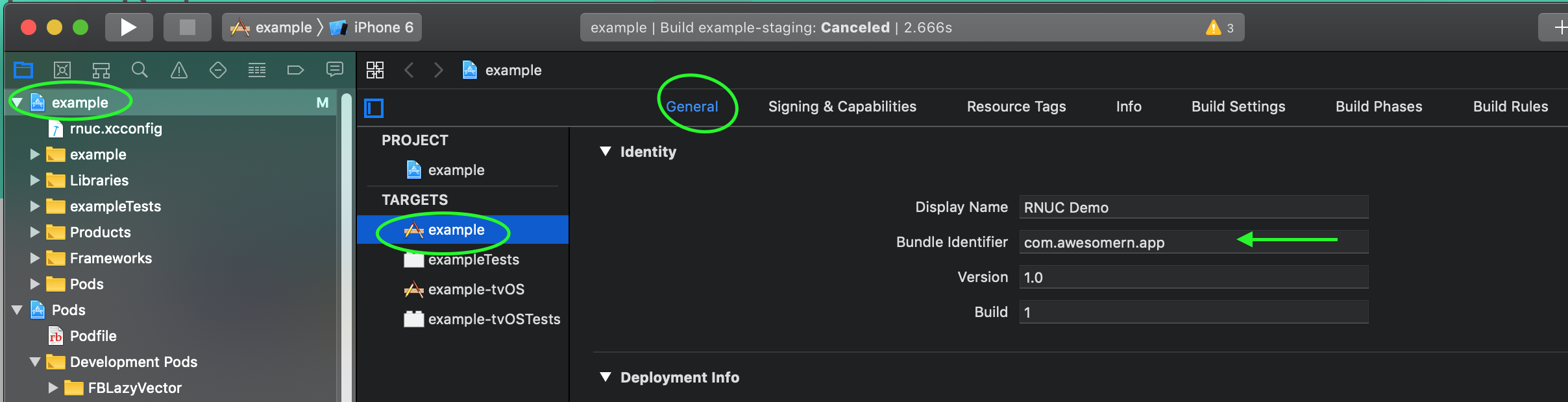The image size is (1568, 402).
Task: Click the Build number field
Action: [x=1194, y=312]
